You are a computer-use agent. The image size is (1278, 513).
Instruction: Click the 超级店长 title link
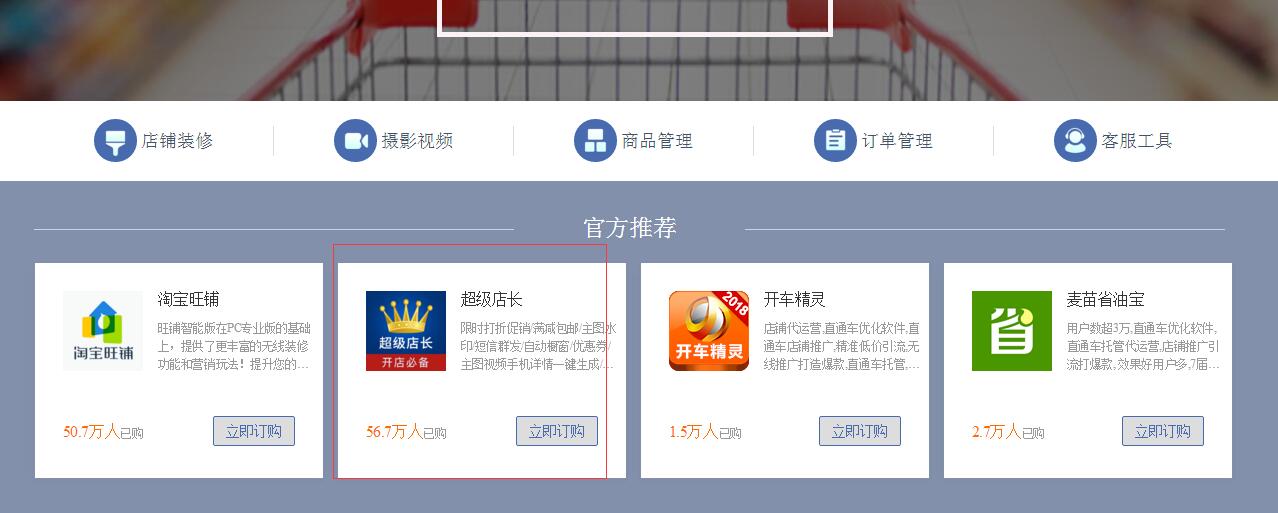pyautogui.click(x=491, y=299)
